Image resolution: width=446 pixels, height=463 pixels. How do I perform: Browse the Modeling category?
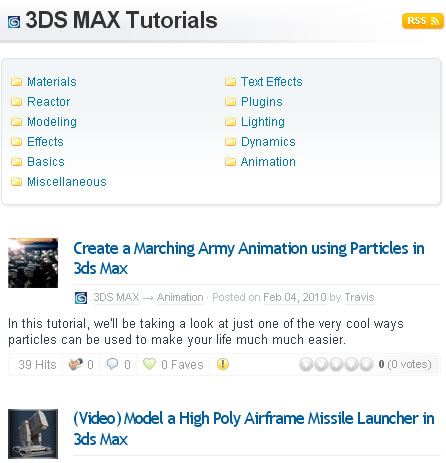[x=52, y=122]
